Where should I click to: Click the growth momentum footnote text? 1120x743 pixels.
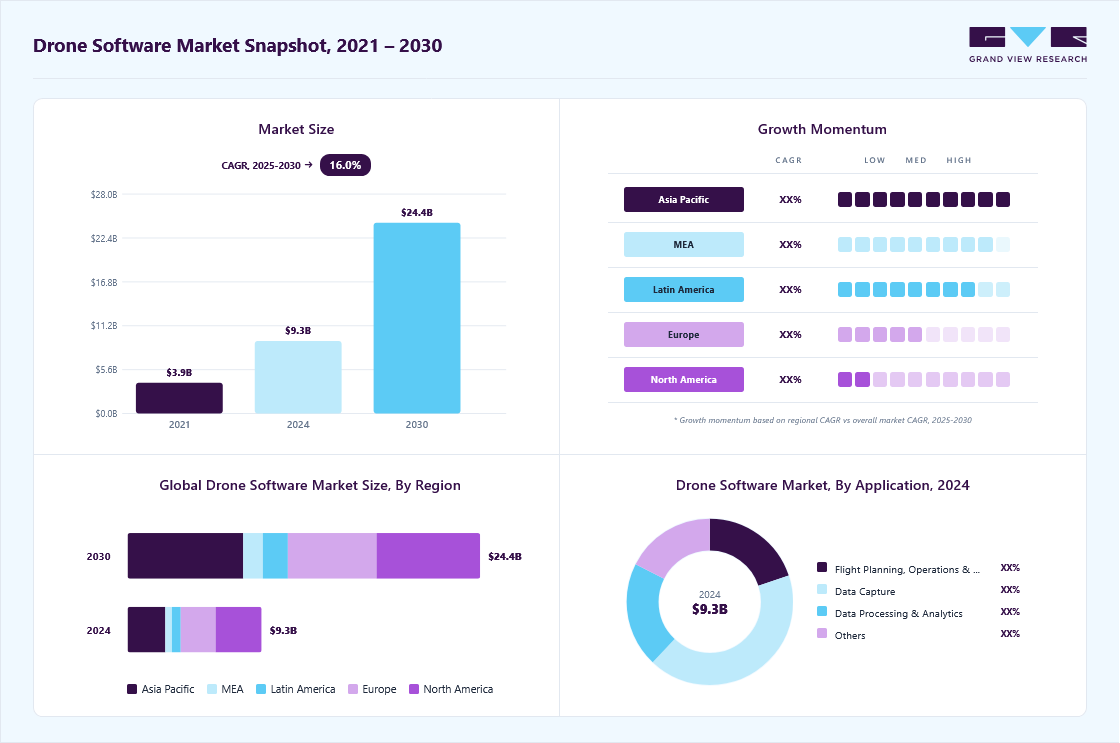[823, 420]
